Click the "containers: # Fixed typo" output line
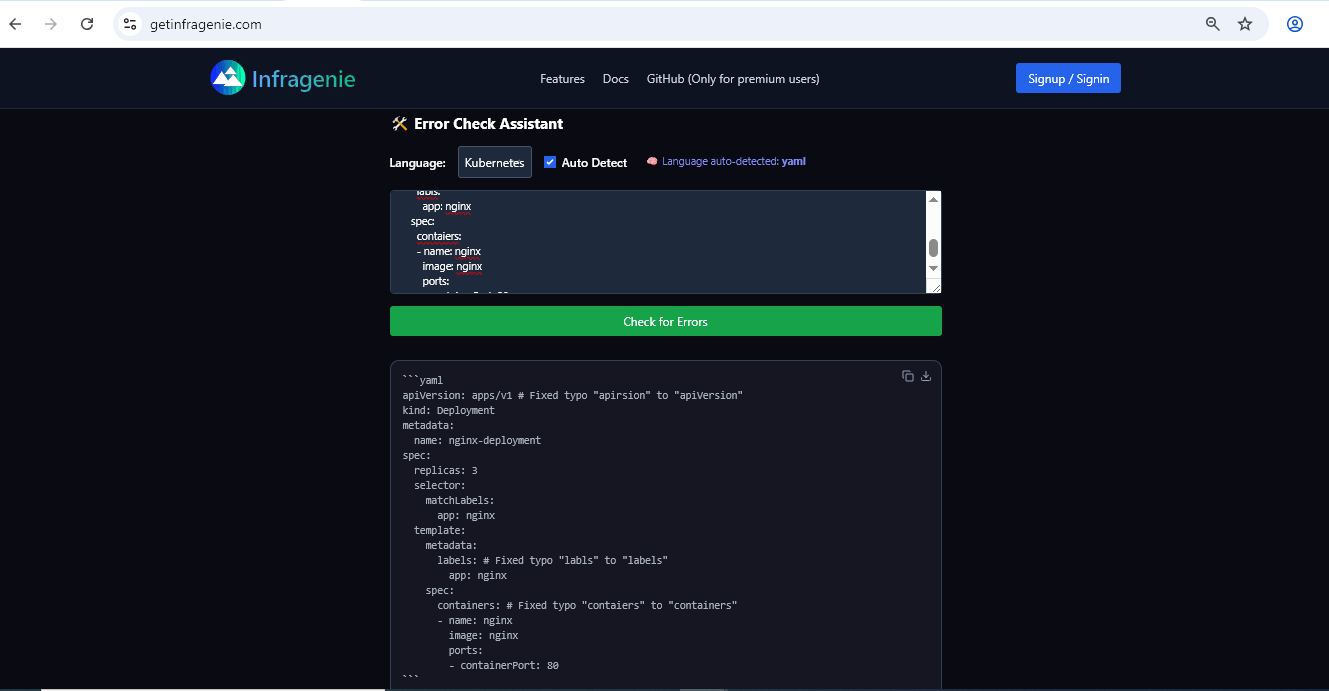 click(x=587, y=605)
